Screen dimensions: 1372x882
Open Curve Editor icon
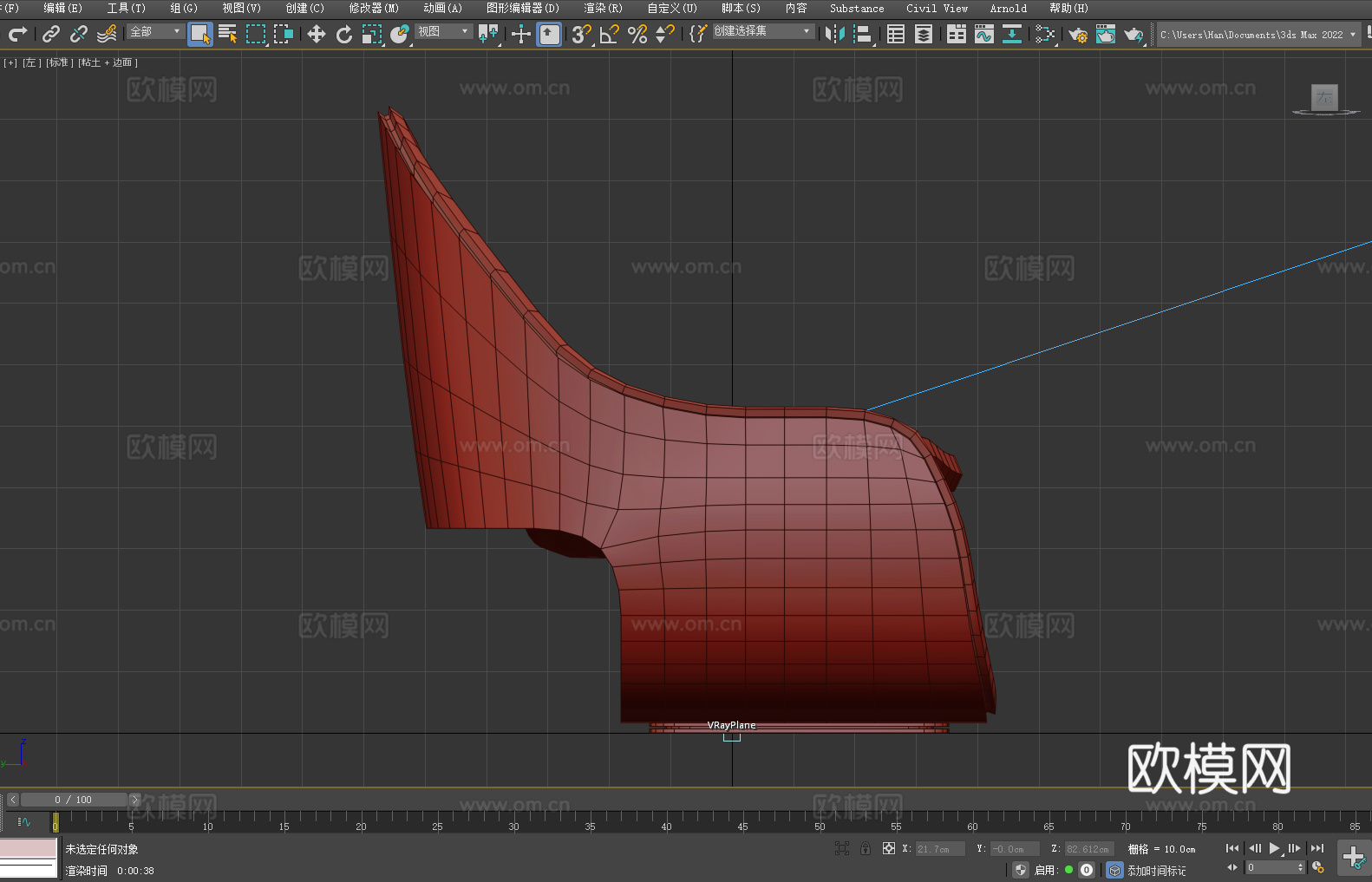[x=984, y=34]
